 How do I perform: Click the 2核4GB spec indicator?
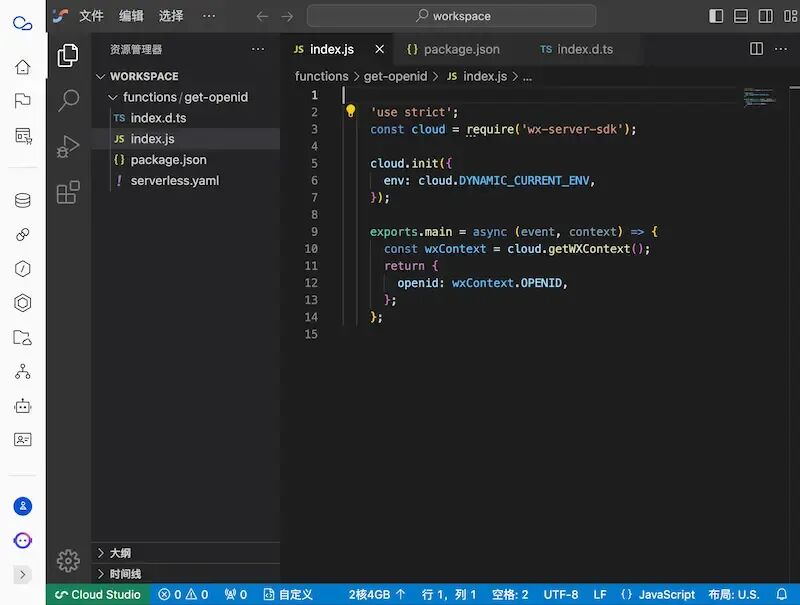(x=377, y=594)
